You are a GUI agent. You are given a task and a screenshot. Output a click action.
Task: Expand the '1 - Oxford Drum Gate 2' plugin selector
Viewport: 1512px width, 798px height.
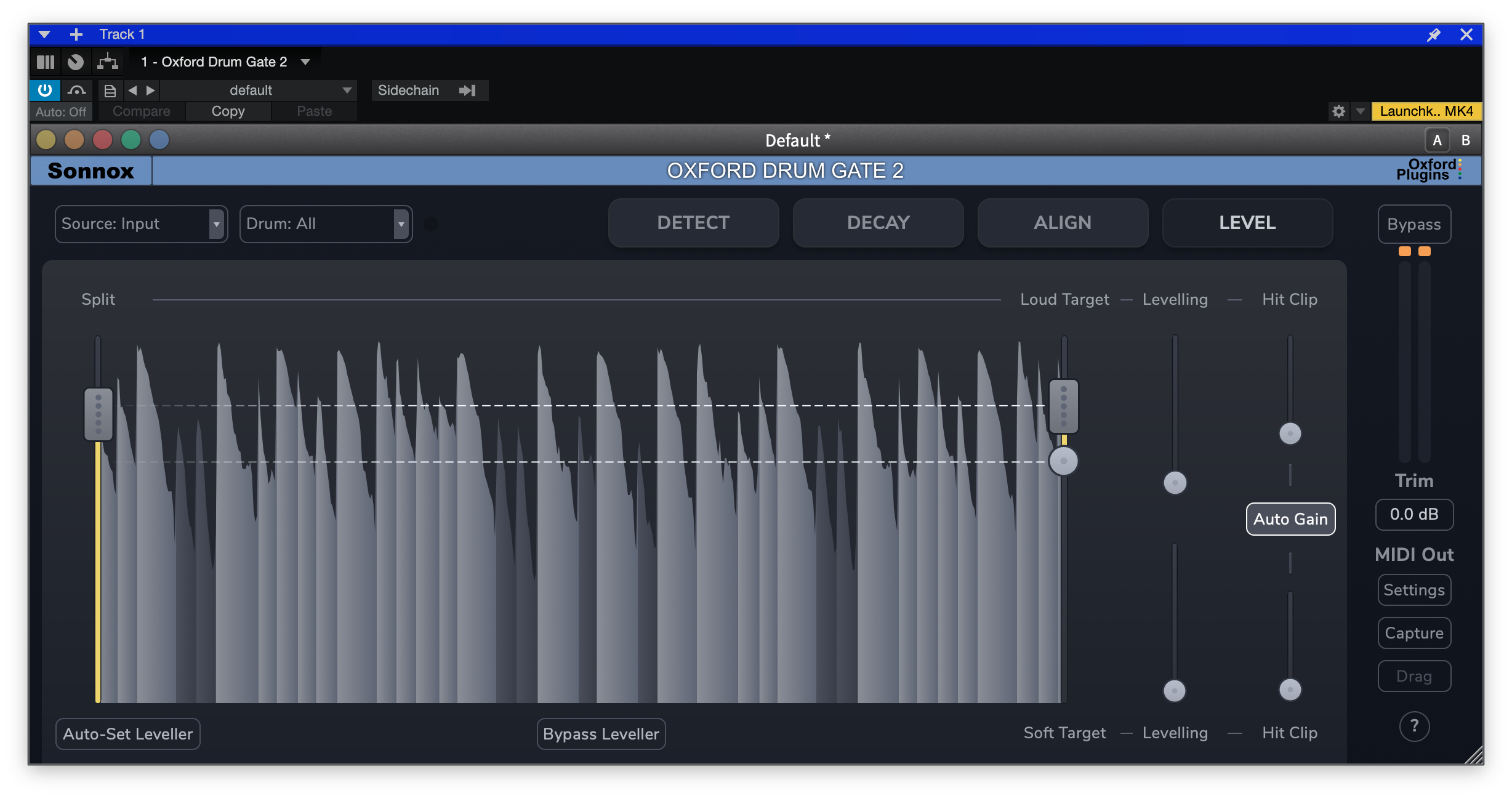click(225, 62)
